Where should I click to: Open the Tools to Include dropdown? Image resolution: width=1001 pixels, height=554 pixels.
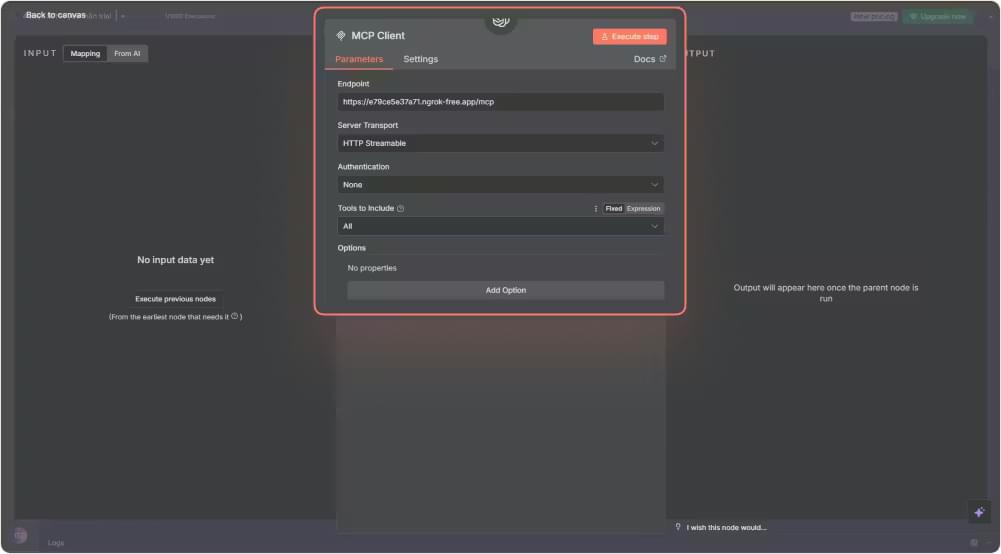(x=500, y=227)
